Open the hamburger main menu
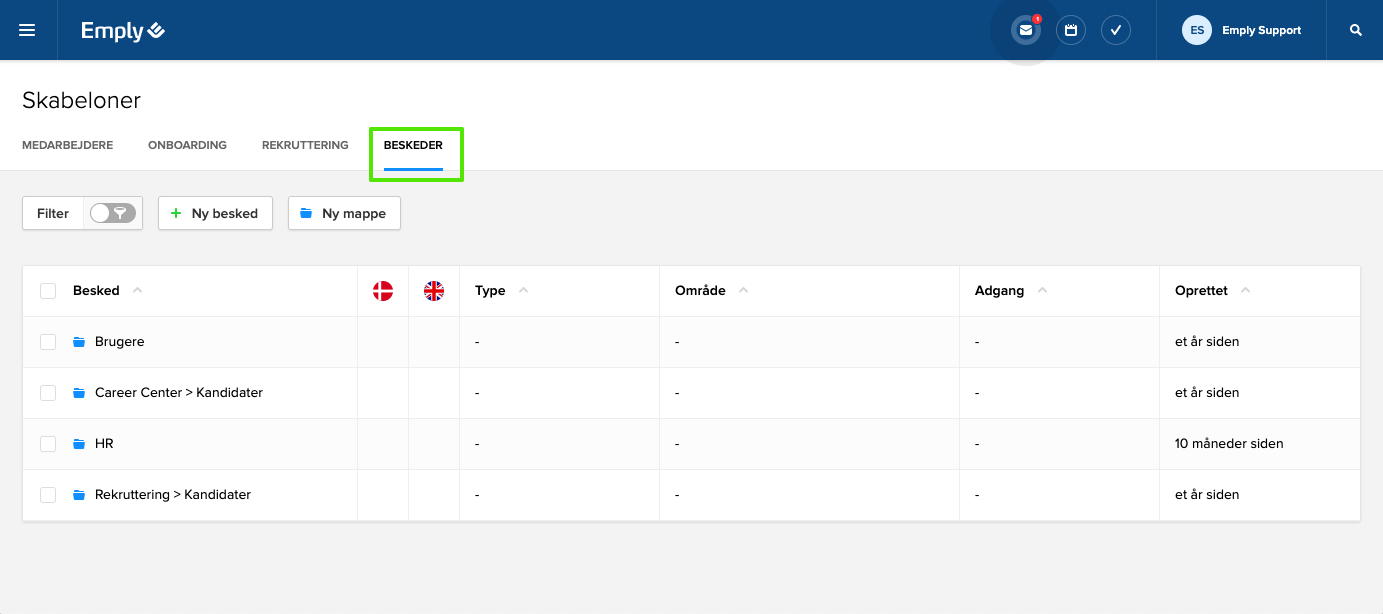Screen dimensions: 1383x614 click(x=27, y=30)
